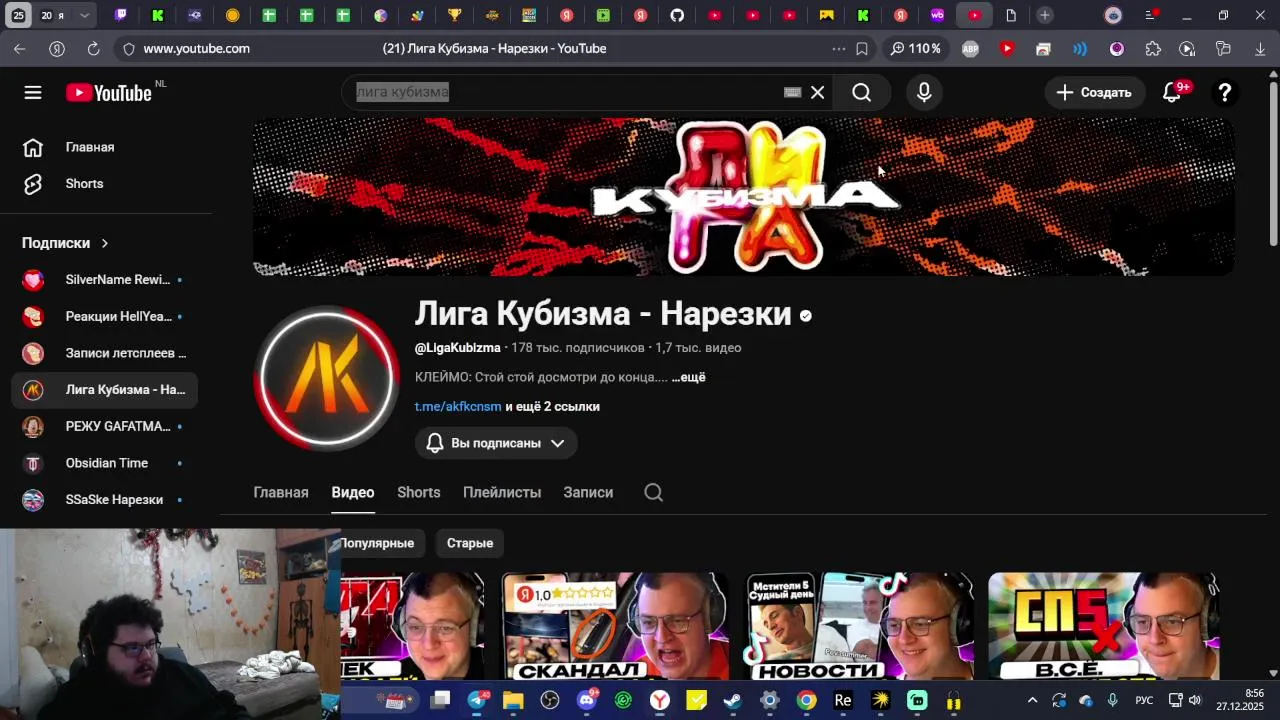The width and height of the screenshot is (1280, 720).
Task: Open the YouTube hamburger guide menu
Action: tap(33, 92)
